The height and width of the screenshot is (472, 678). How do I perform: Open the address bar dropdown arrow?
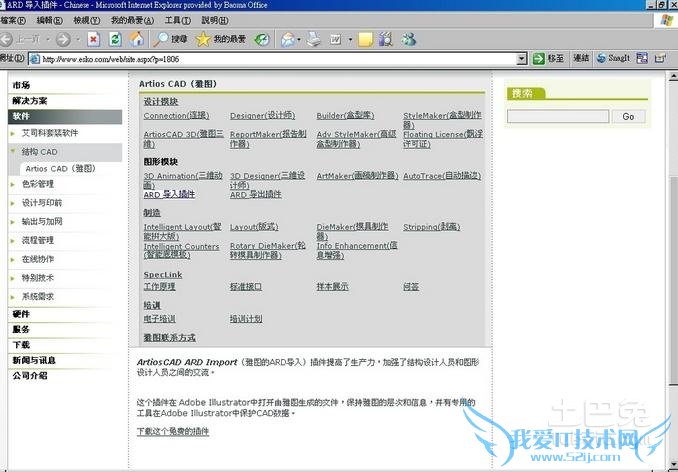click(x=522, y=59)
